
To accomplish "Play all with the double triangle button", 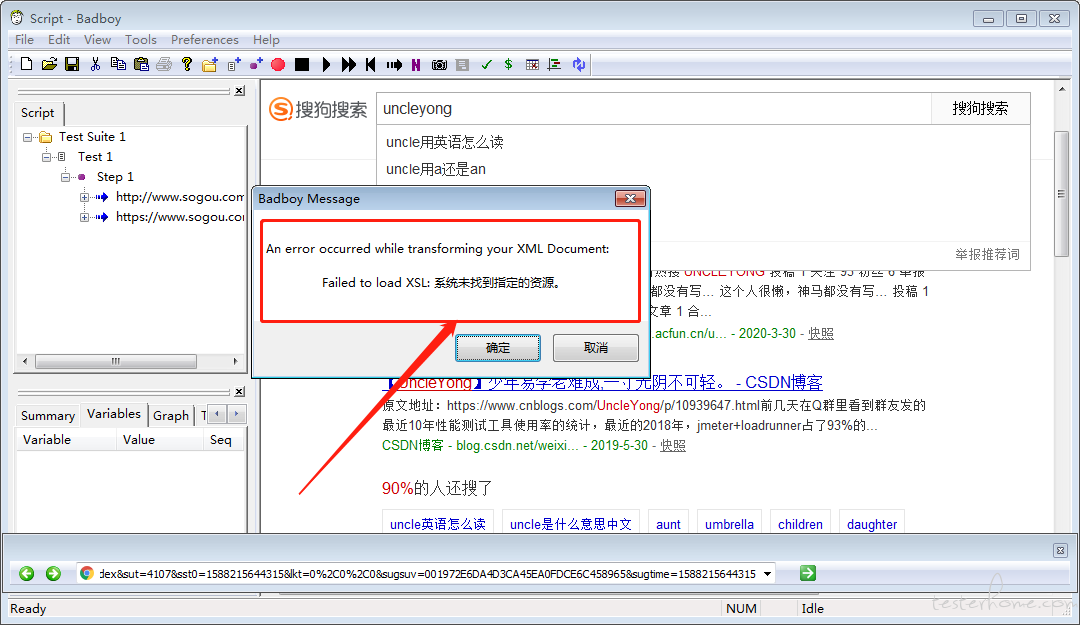I will pyautogui.click(x=349, y=64).
